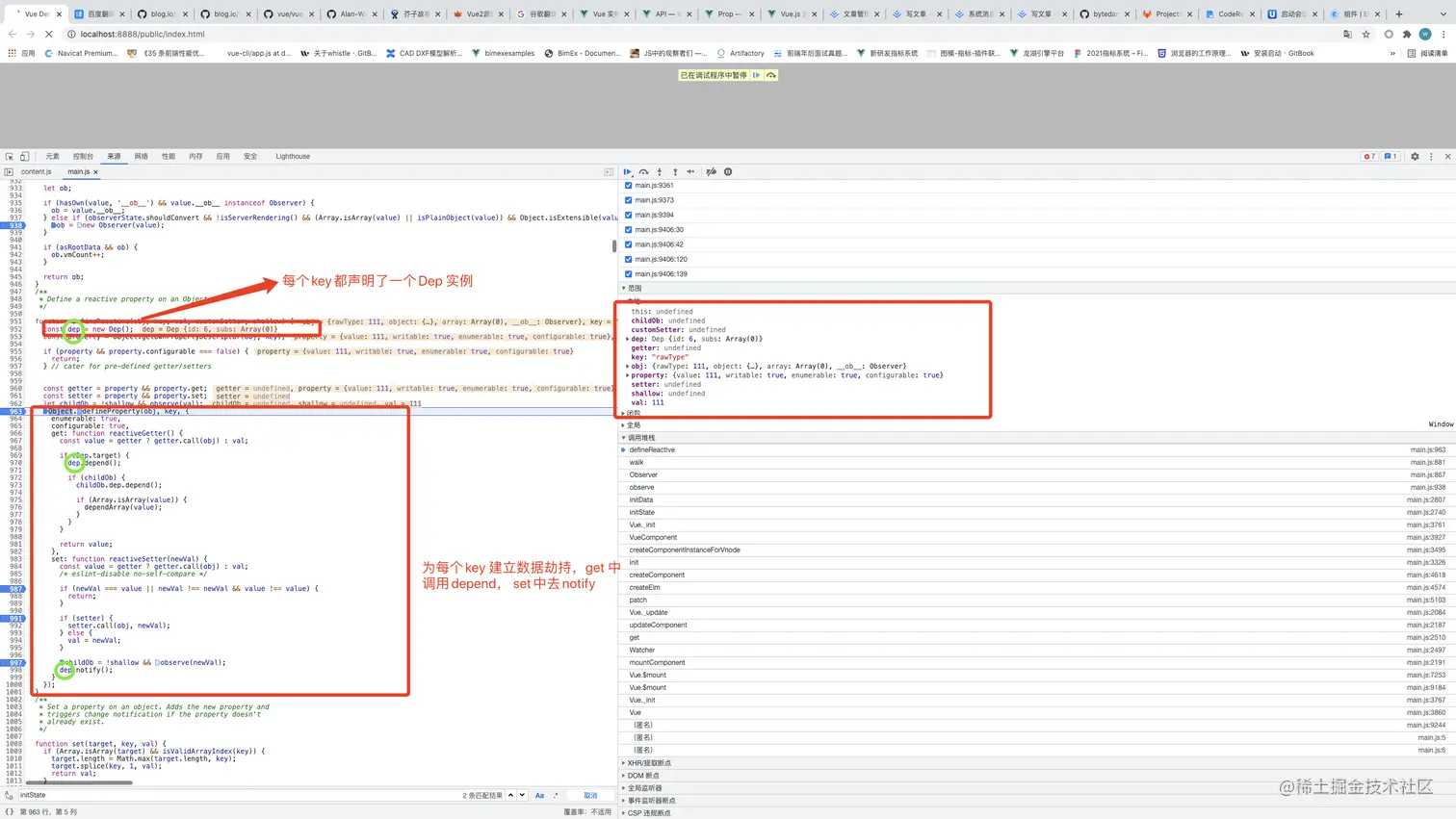The image size is (1456, 819).
Task: Deactivate all breakpoints icon
Action: click(712, 172)
